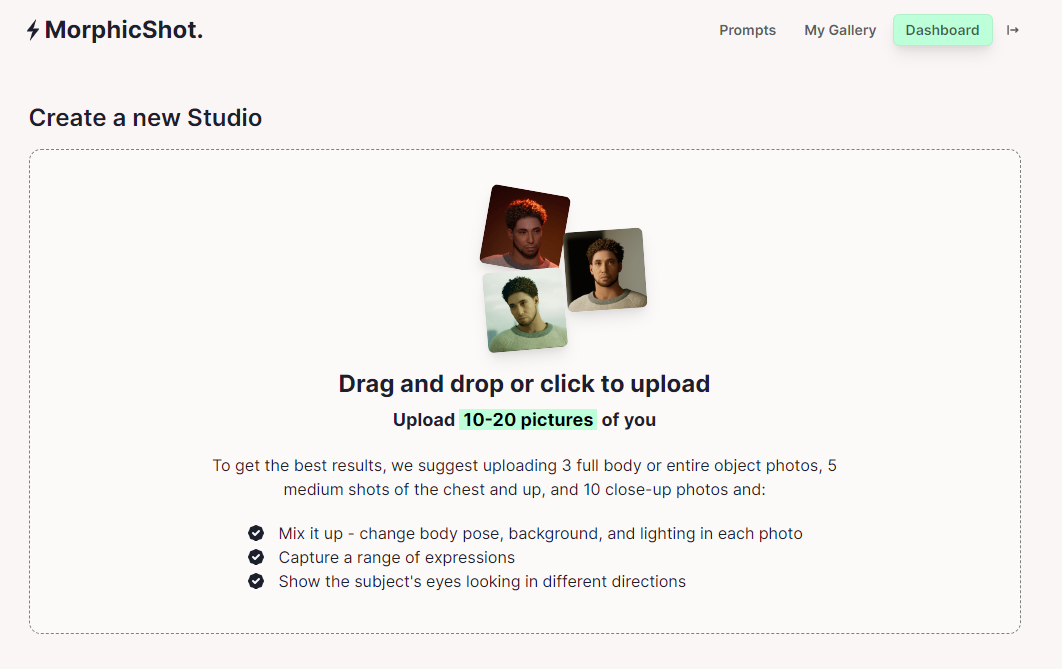1062x669 pixels.
Task: Click the checkmark icon beside Capture a range
Action: [256, 557]
